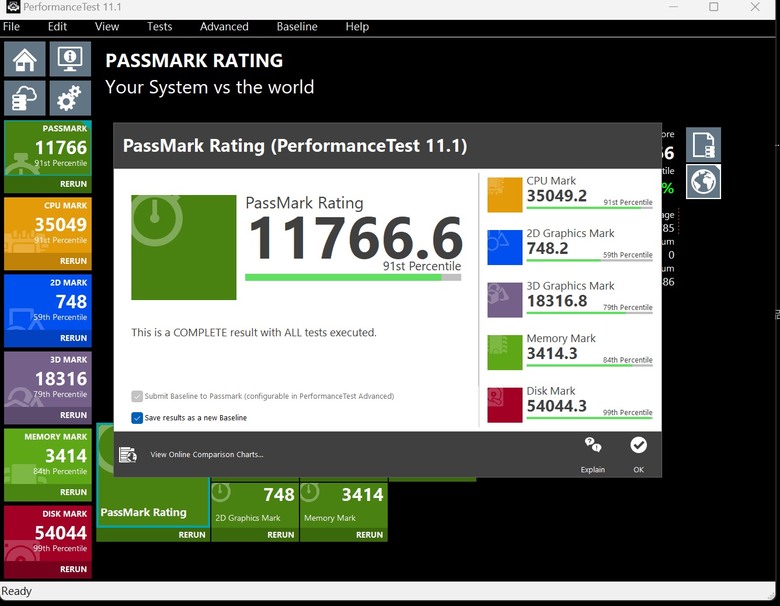This screenshot has width=780, height=606.
Task: Click the PassMark Rating bottom tile label
Action: tap(144, 512)
